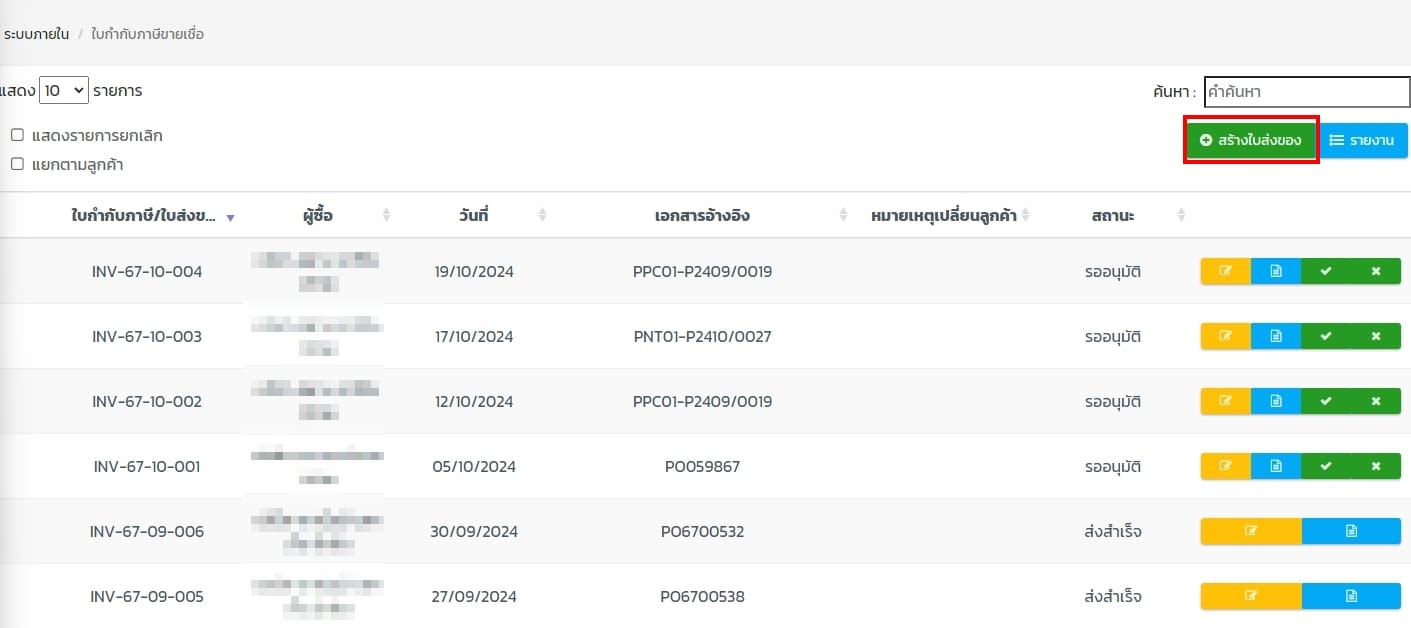Edit the INV-67-09-006 invoice row
This screenshot has height=628, width=1411.
(x=1251, y=532)
